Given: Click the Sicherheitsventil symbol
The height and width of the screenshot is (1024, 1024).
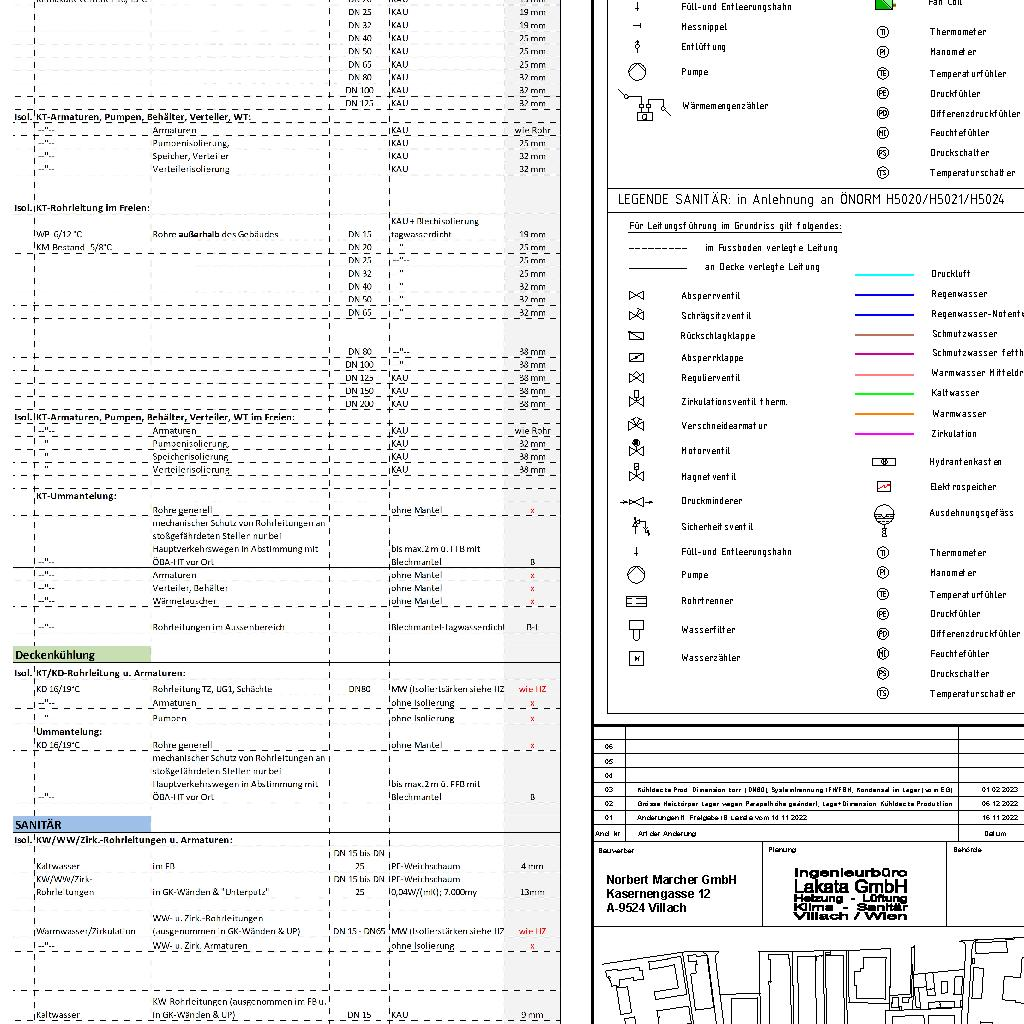Looking at the screenshot, I should 641,526.
